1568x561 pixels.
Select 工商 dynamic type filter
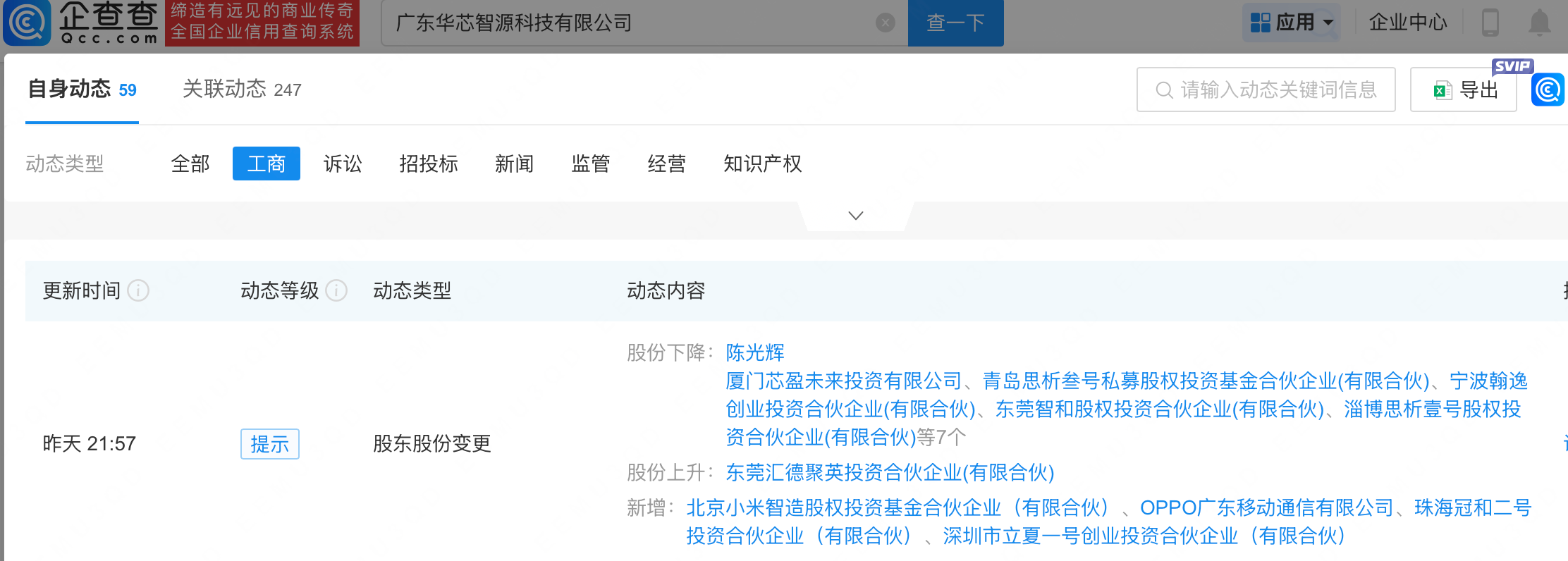click(x=266, y=164)
